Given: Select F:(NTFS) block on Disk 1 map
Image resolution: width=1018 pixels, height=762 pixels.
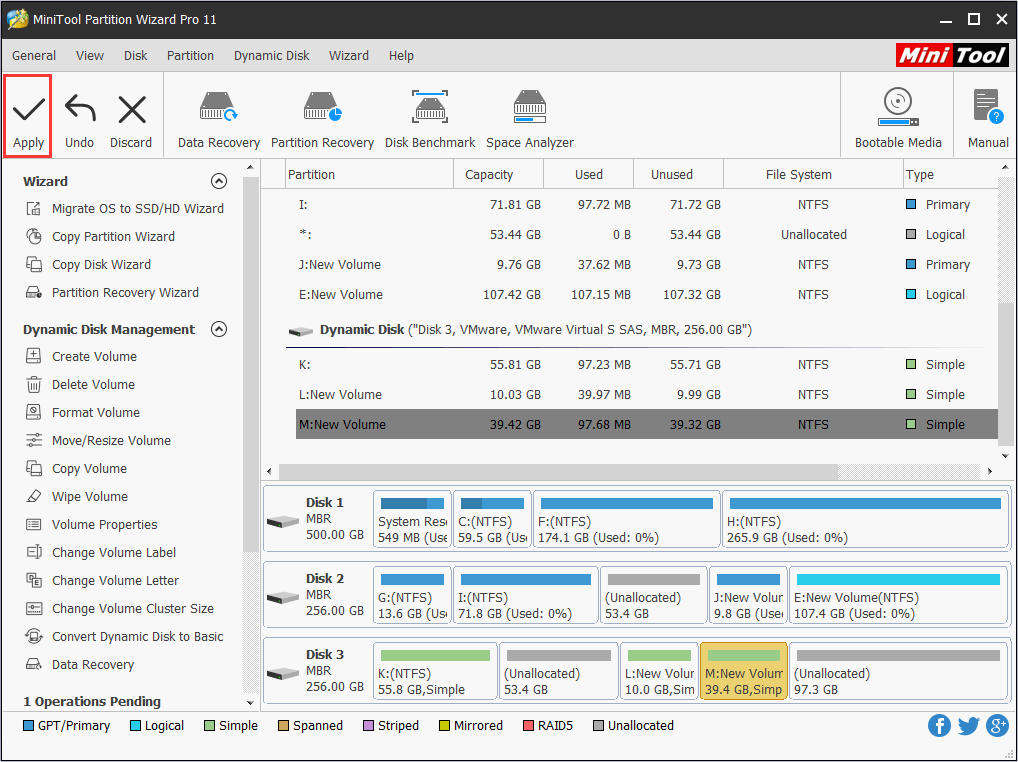Looking at the screenshot, I should click(627, 520).
